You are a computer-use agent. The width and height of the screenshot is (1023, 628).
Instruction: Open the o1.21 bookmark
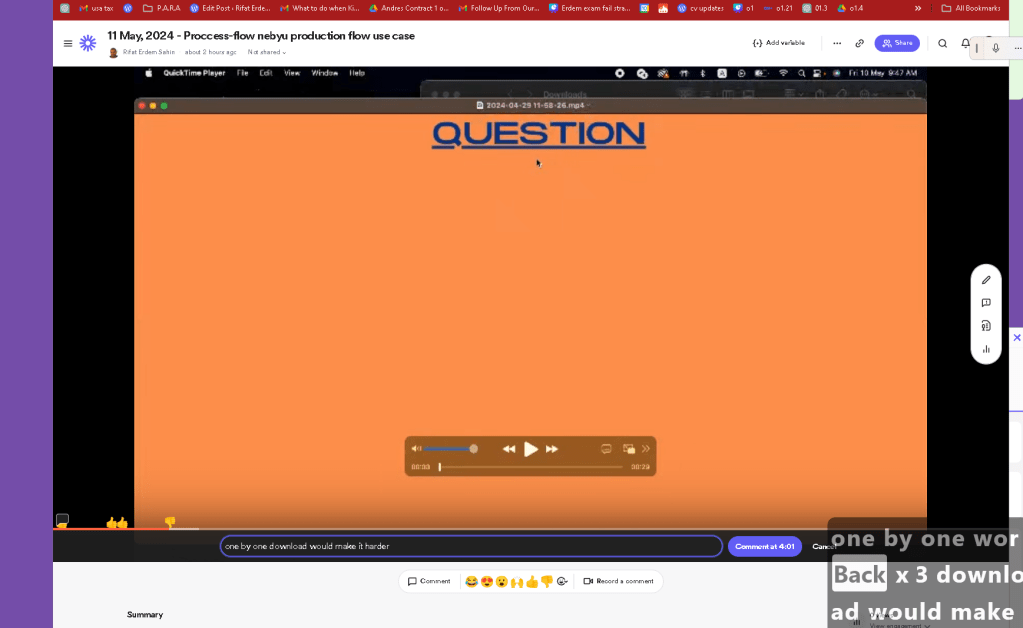[x=778, y=8]
